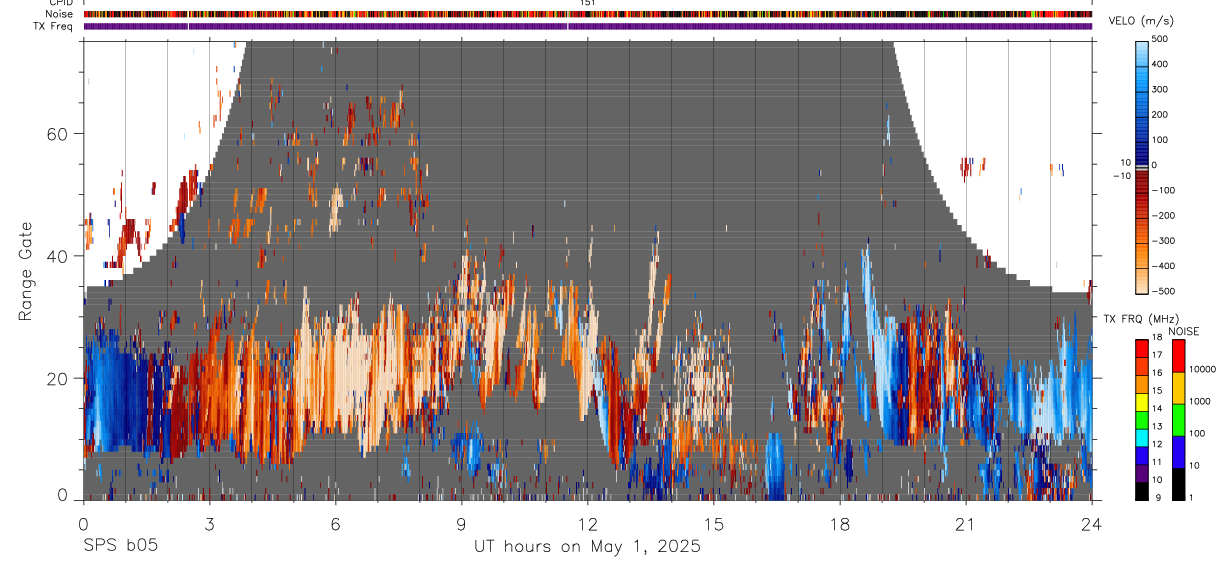1228x567 pixels.
Task: Click the red 17–18 MHz TX FRQ swatch
Action: tap(1142, 348)
